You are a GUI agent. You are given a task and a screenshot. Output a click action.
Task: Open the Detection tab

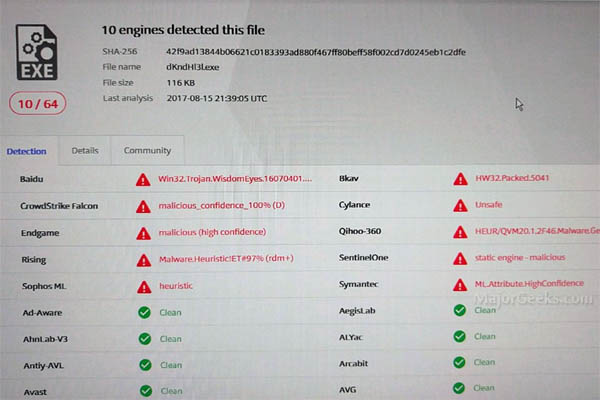[26, 151]
